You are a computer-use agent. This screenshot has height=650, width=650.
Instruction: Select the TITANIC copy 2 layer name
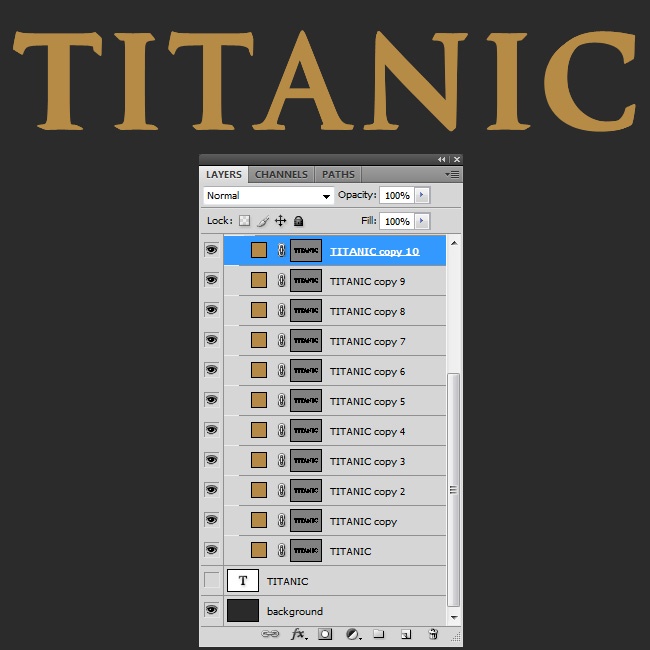coord(367,492)
